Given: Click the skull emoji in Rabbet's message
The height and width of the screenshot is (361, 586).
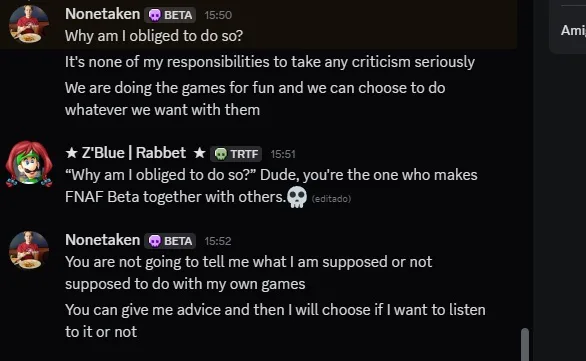Looking at the screenshot, I should pos(297,197).
